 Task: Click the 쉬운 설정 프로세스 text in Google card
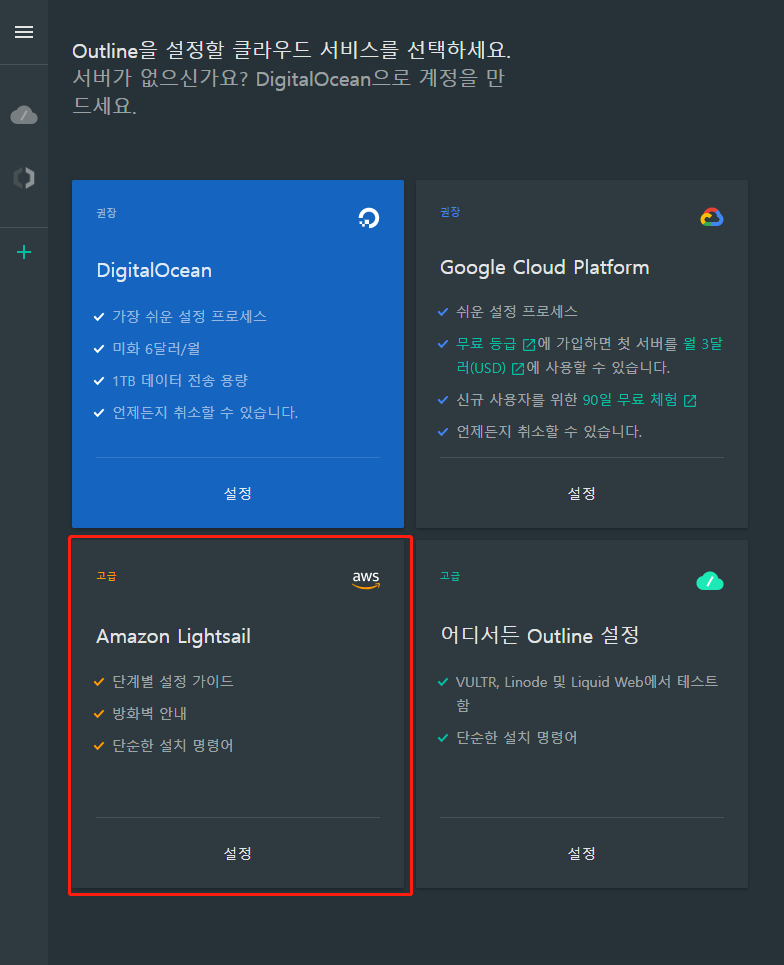(x=517, y=311)
